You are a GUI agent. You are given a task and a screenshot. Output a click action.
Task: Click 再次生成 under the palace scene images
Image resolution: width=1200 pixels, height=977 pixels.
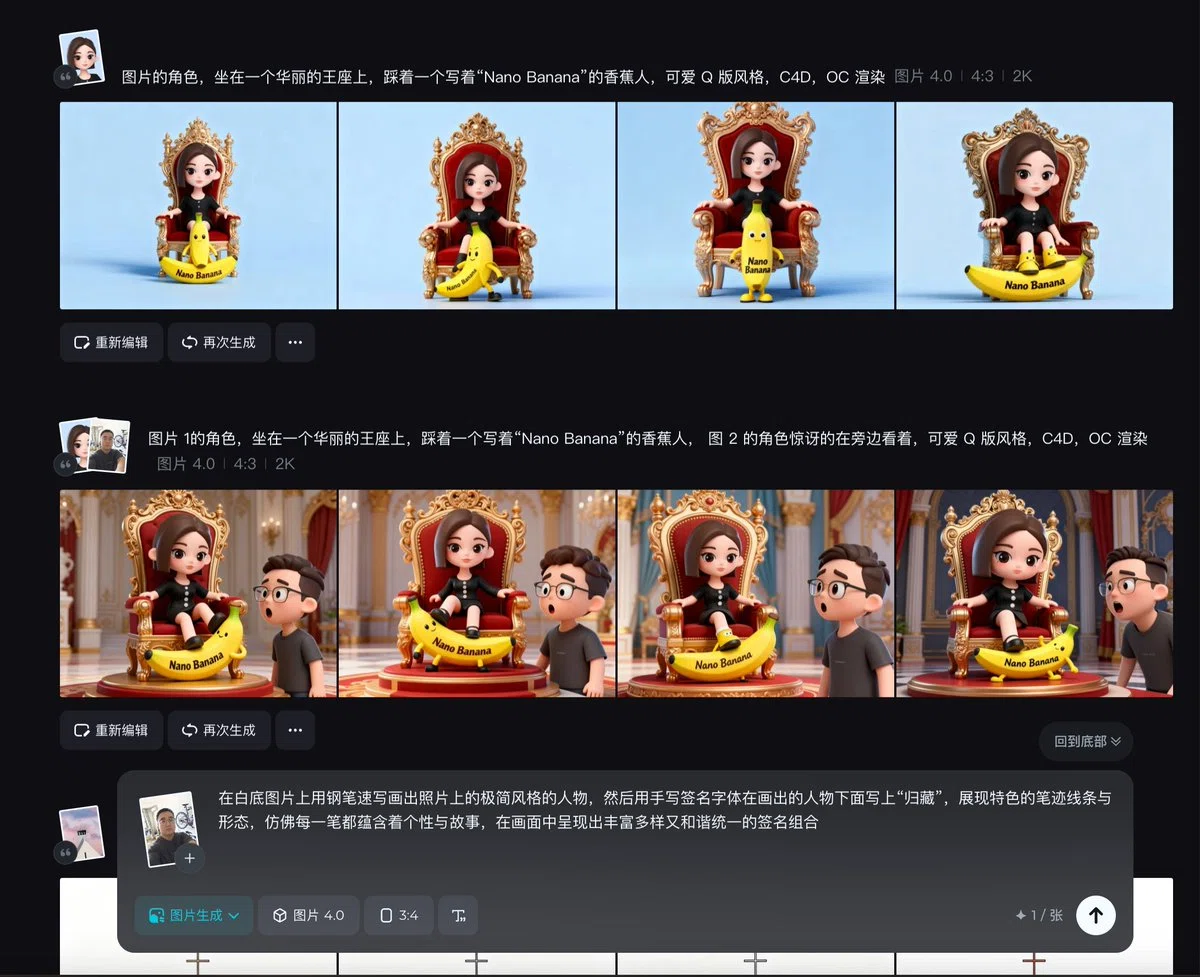(x=219, y=730)
